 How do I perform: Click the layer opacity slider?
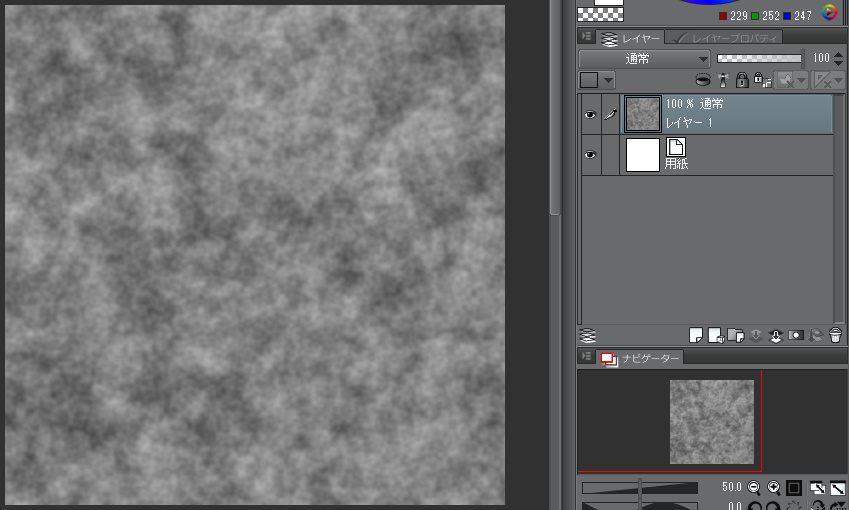click(759, 58)
